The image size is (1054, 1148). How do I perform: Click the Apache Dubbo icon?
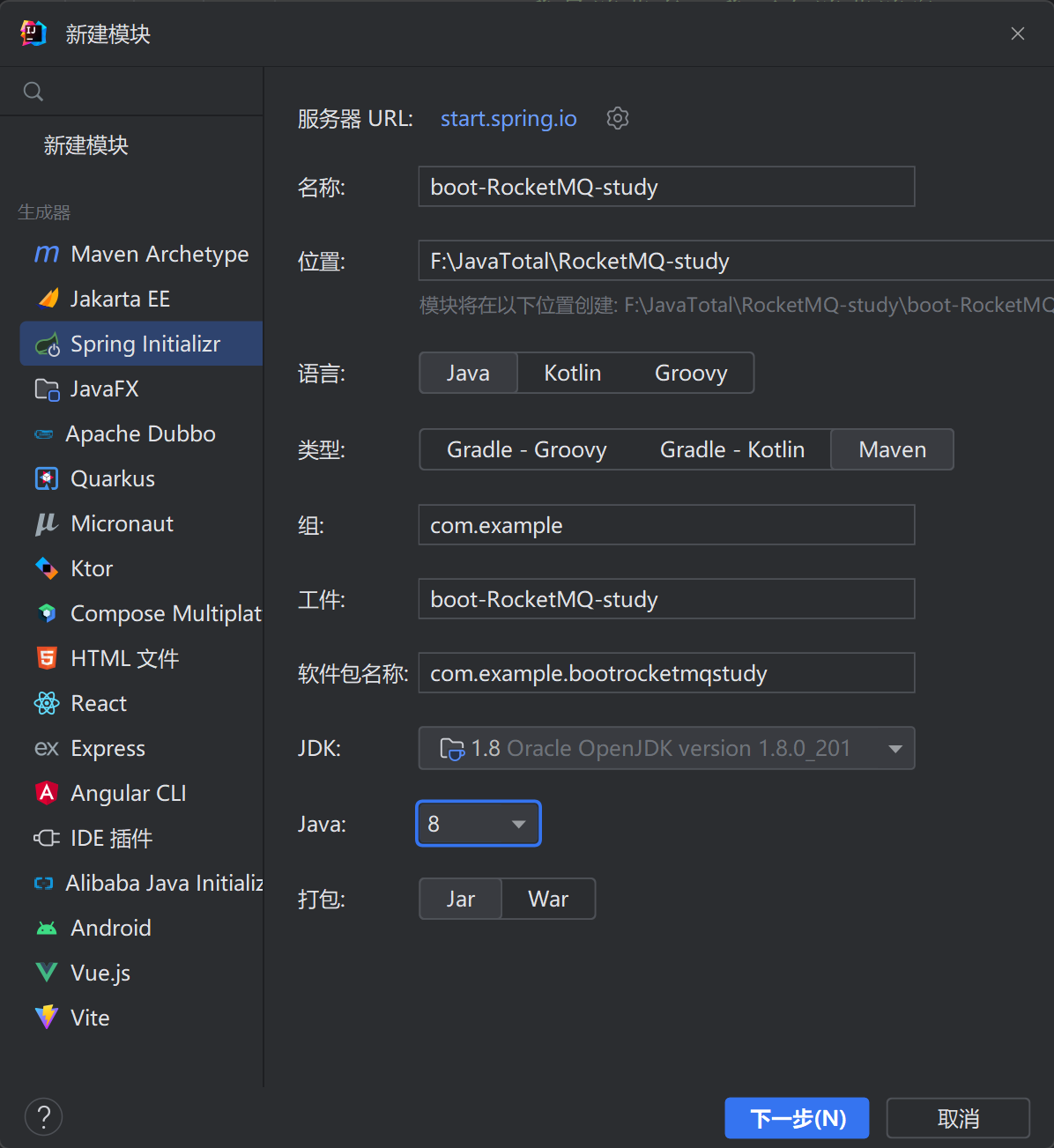(44, 434)
